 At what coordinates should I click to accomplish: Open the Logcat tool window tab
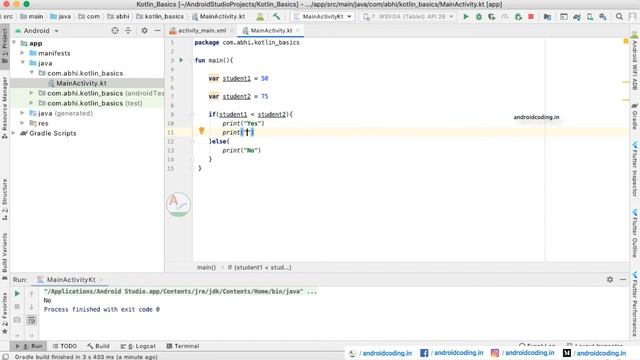pos(138,346)
